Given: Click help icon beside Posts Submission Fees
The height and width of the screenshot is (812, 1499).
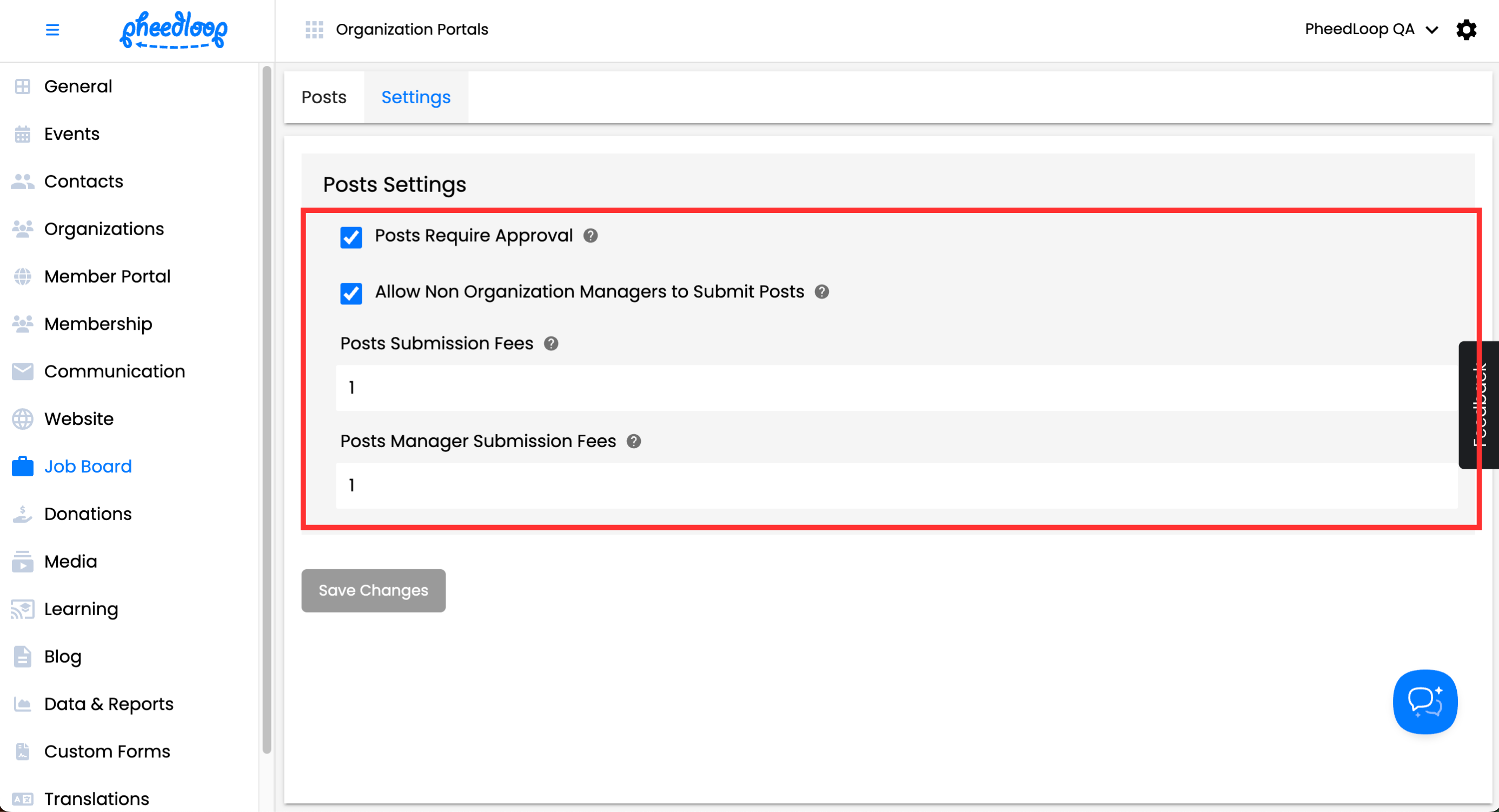Looking at the screenshot, I should coord(551,344).
